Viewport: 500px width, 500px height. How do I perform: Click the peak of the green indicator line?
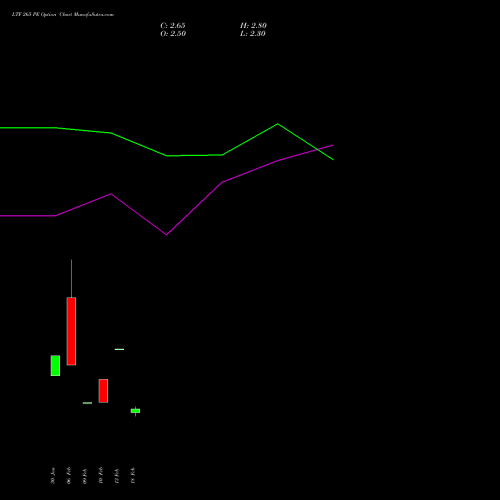pyautogui.click(x=278, y=124)
